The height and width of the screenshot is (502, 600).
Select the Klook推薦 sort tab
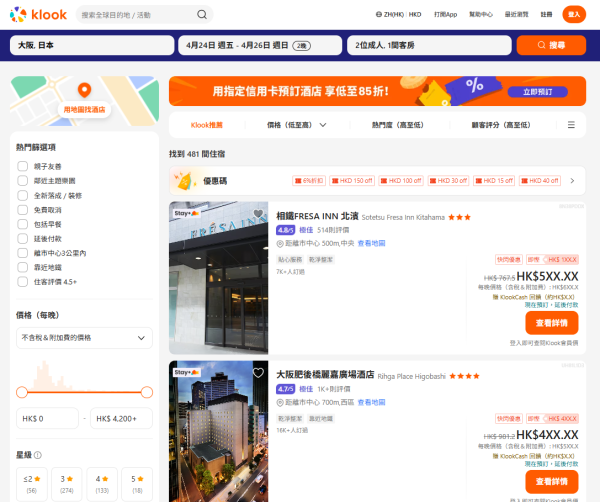point(207,125)
